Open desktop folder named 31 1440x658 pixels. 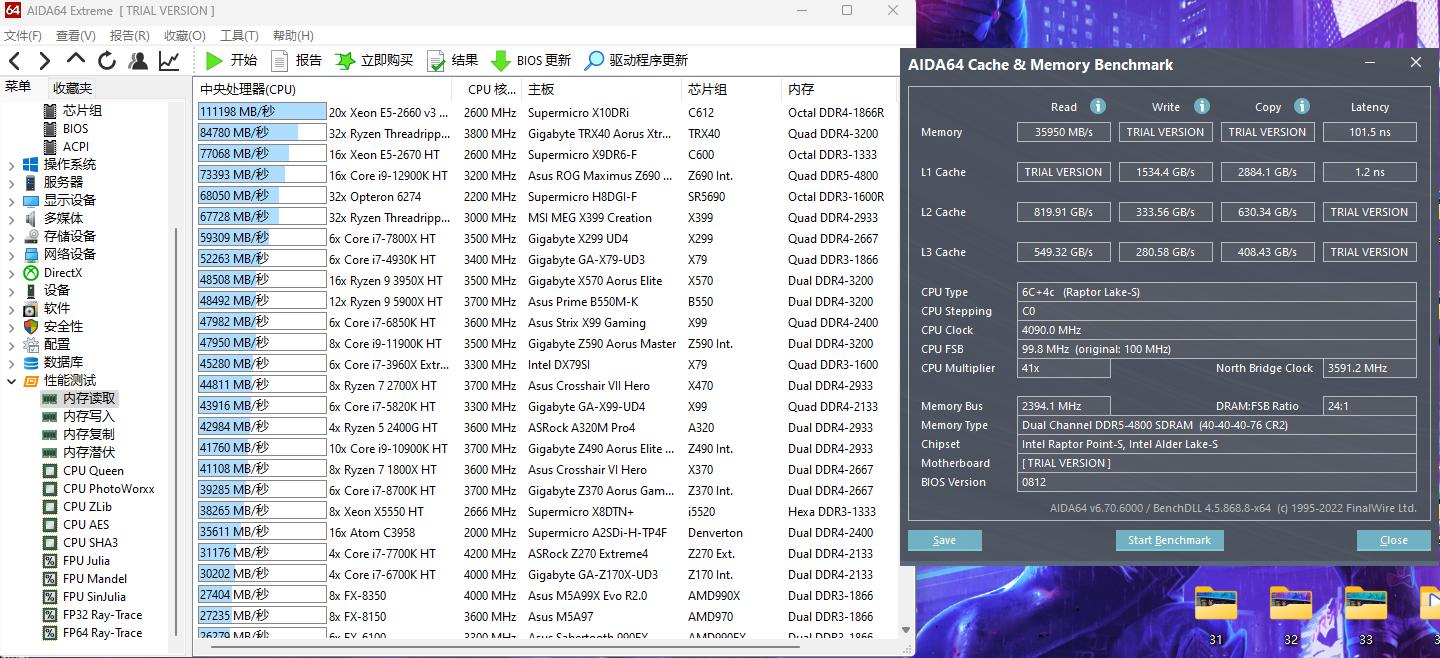[1216, 614]
